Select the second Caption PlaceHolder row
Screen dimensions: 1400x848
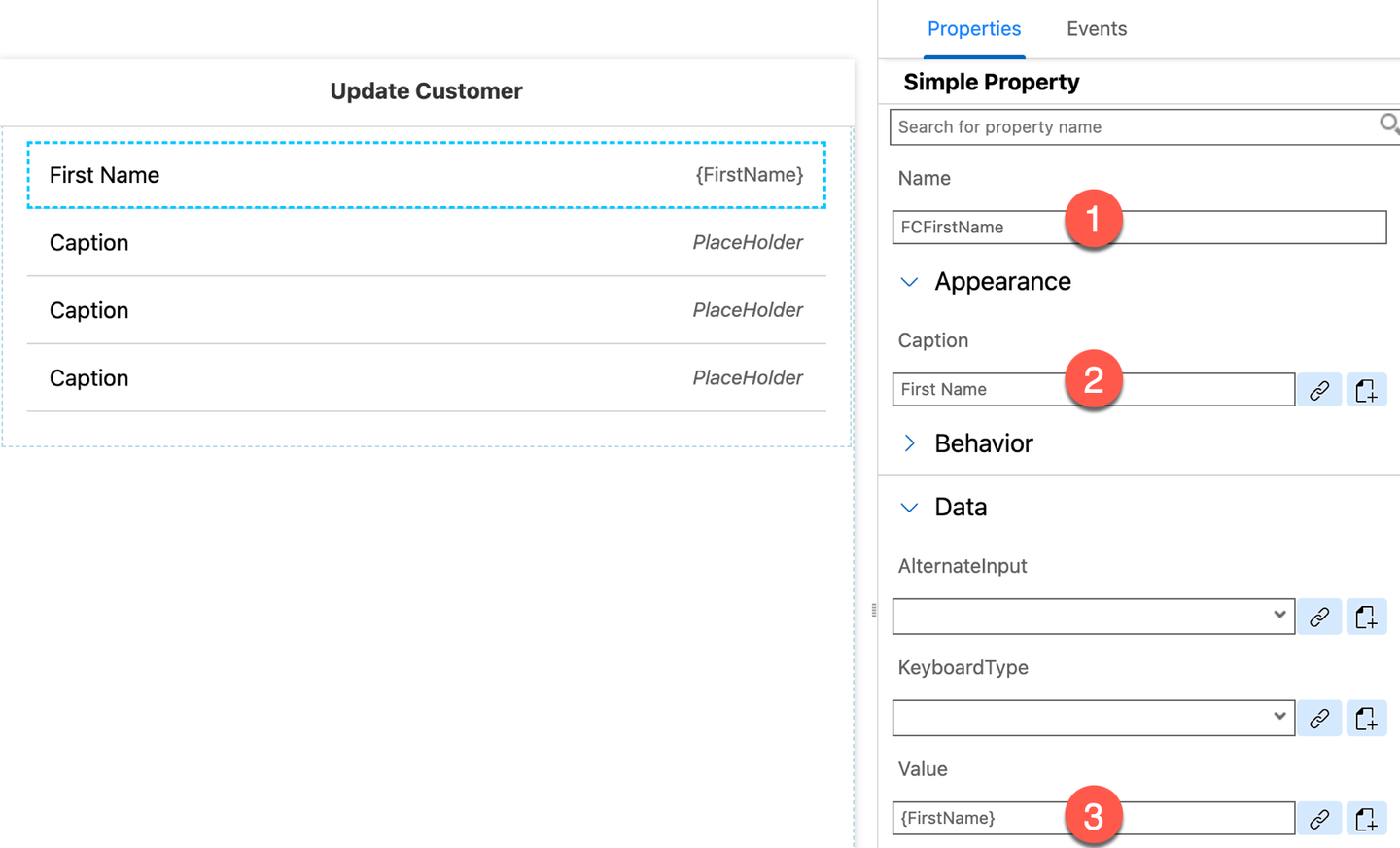point(427,310)
